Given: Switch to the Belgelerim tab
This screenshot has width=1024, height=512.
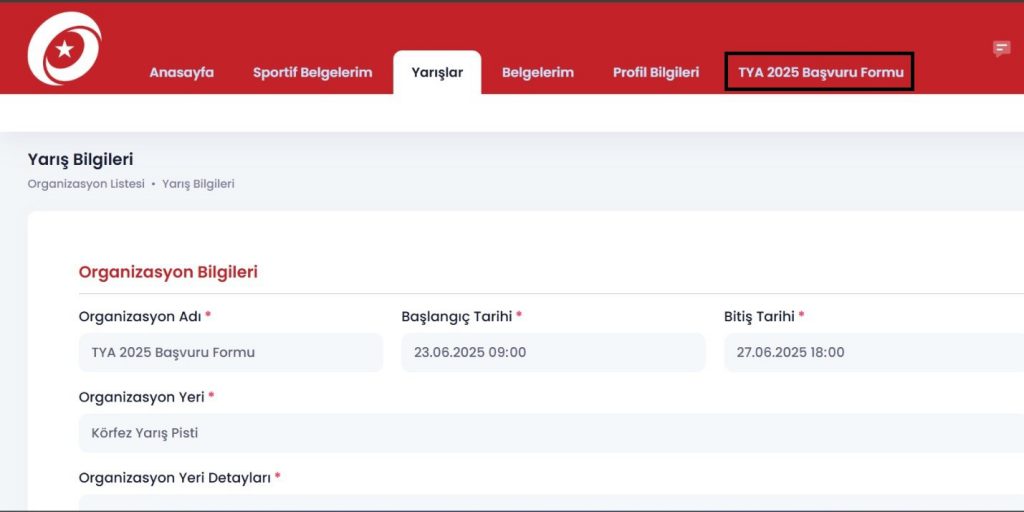Looking at the screenshot, I should (x=537, y=73).
